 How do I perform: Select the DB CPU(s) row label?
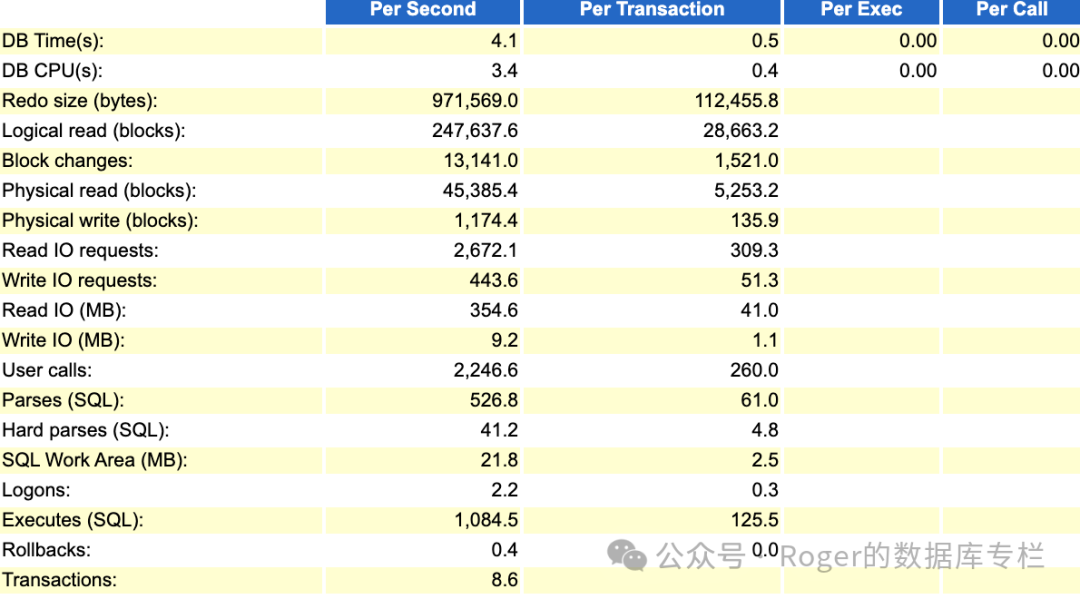(52, 71)
